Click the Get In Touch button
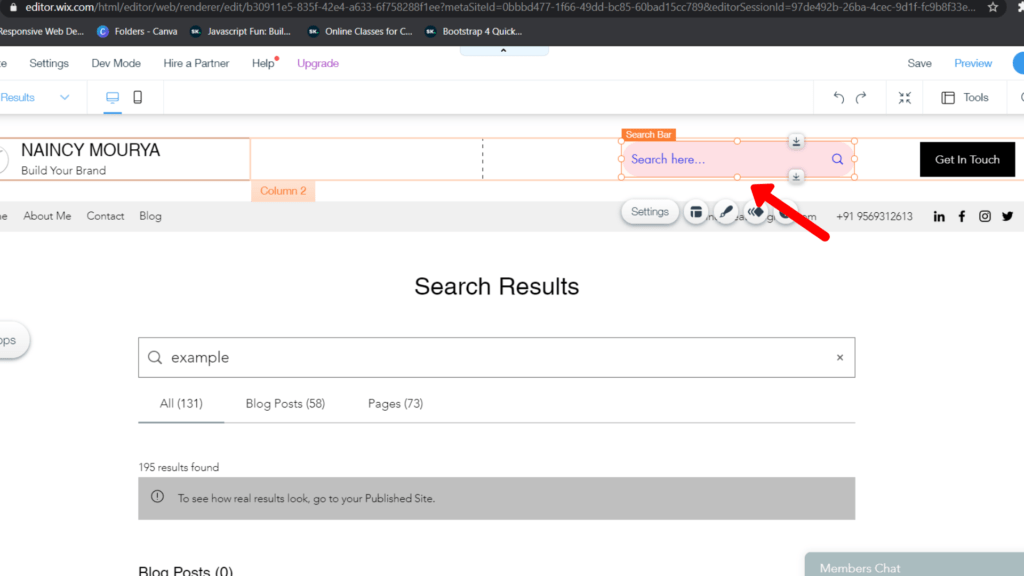Image resolution: width=1024 pixels, height=576 pixels. tap(966, 159)
